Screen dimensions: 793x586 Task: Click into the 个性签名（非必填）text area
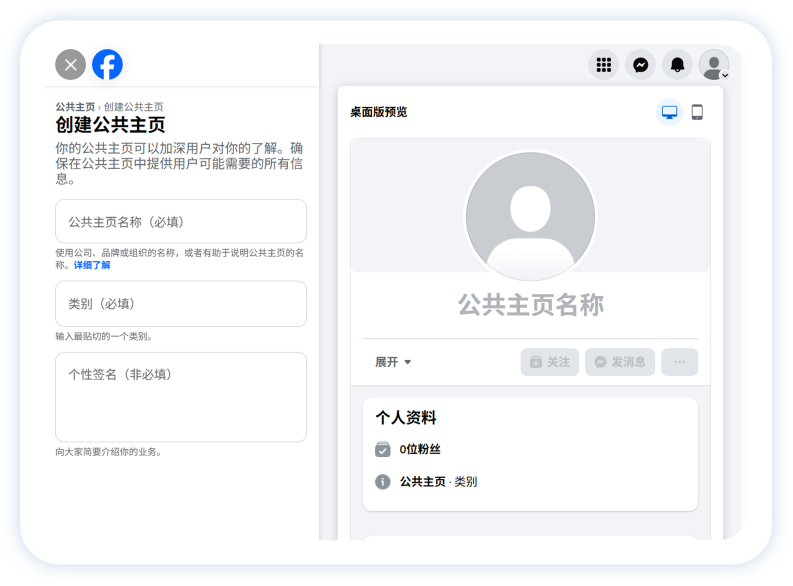point(181,397)
